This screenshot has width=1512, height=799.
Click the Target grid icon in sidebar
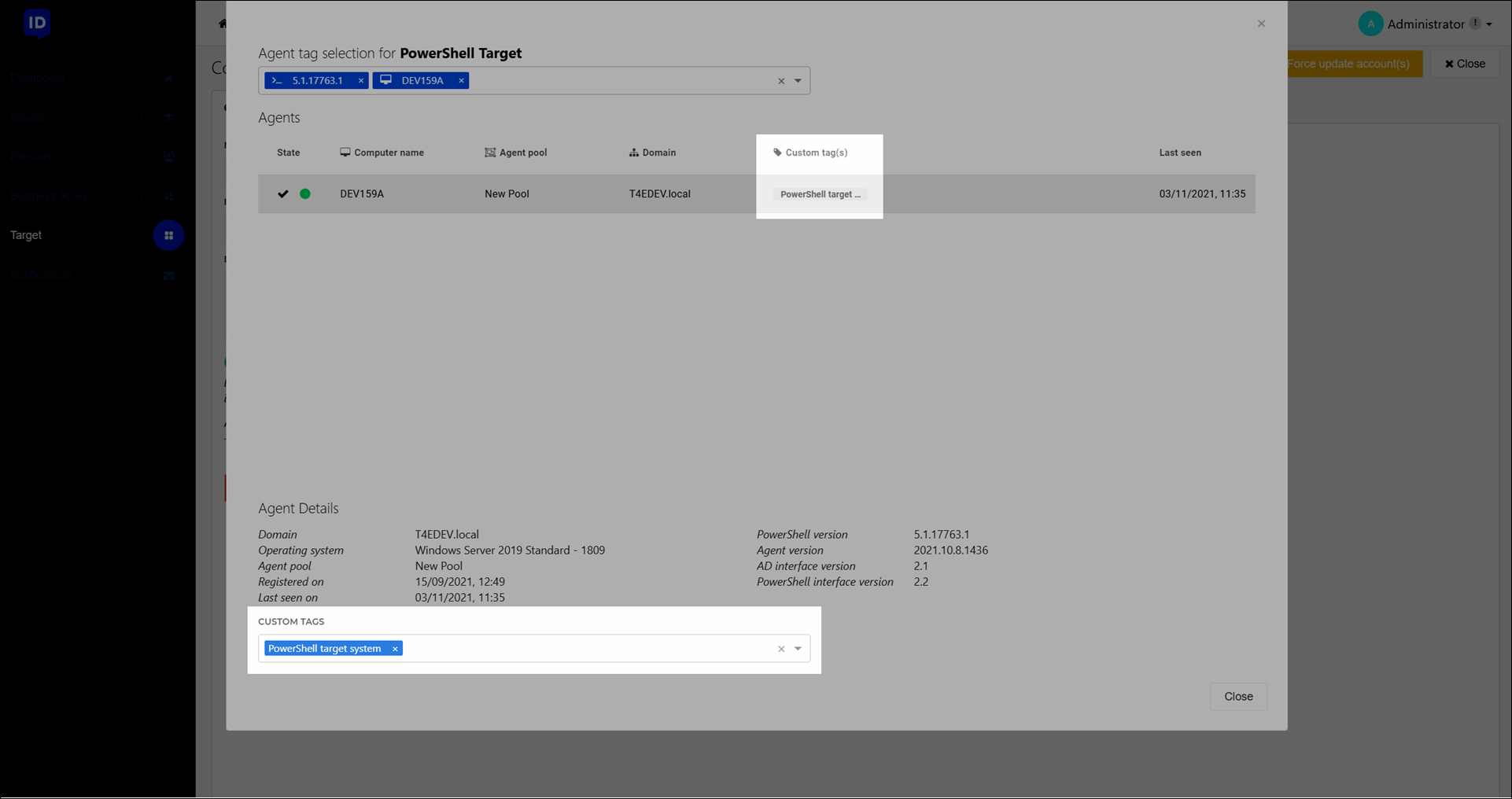coord(168,235)
